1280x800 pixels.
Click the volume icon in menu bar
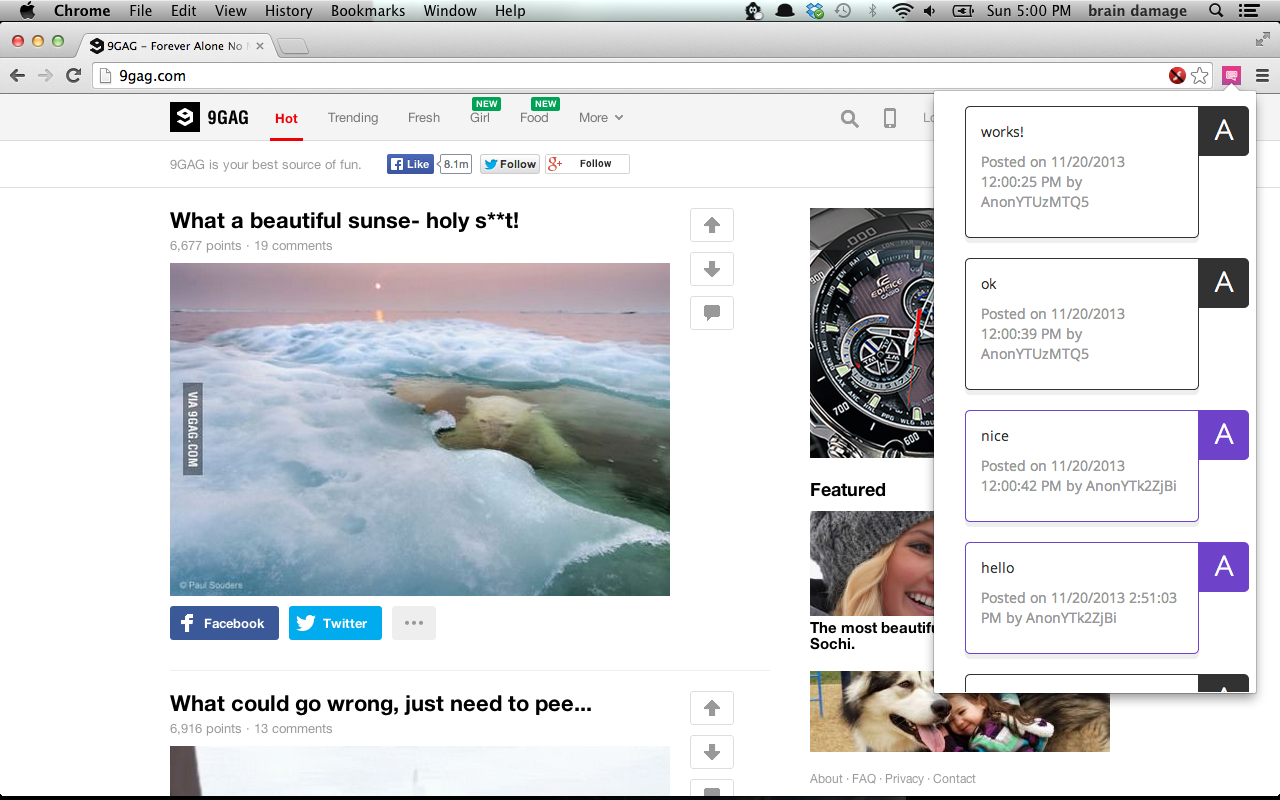(930, 11)
